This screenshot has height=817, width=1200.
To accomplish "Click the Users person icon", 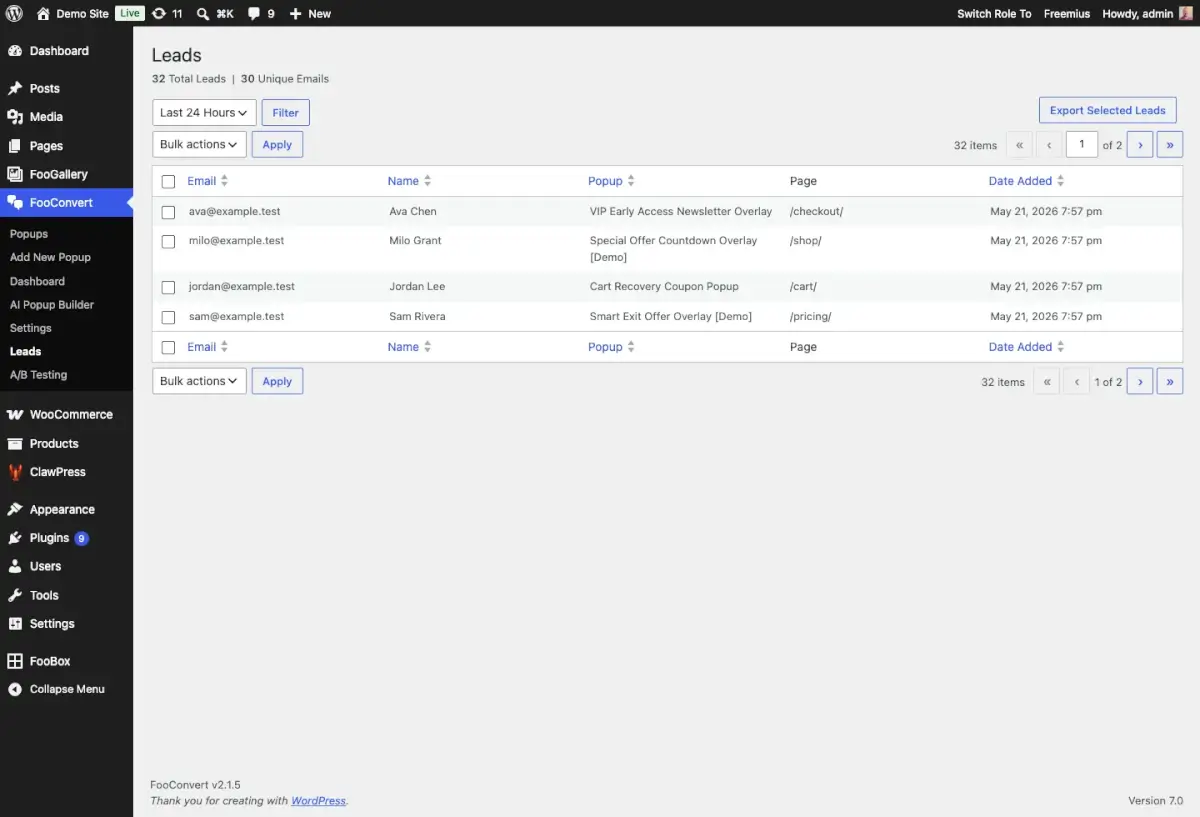I will point(15,566).
